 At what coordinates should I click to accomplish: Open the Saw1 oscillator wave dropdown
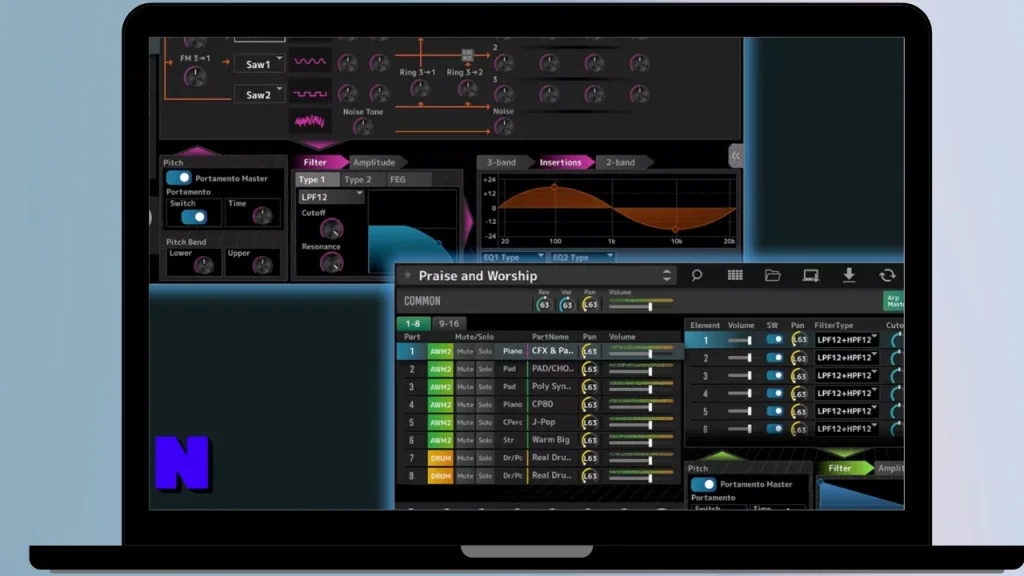(x=259, y=64)
